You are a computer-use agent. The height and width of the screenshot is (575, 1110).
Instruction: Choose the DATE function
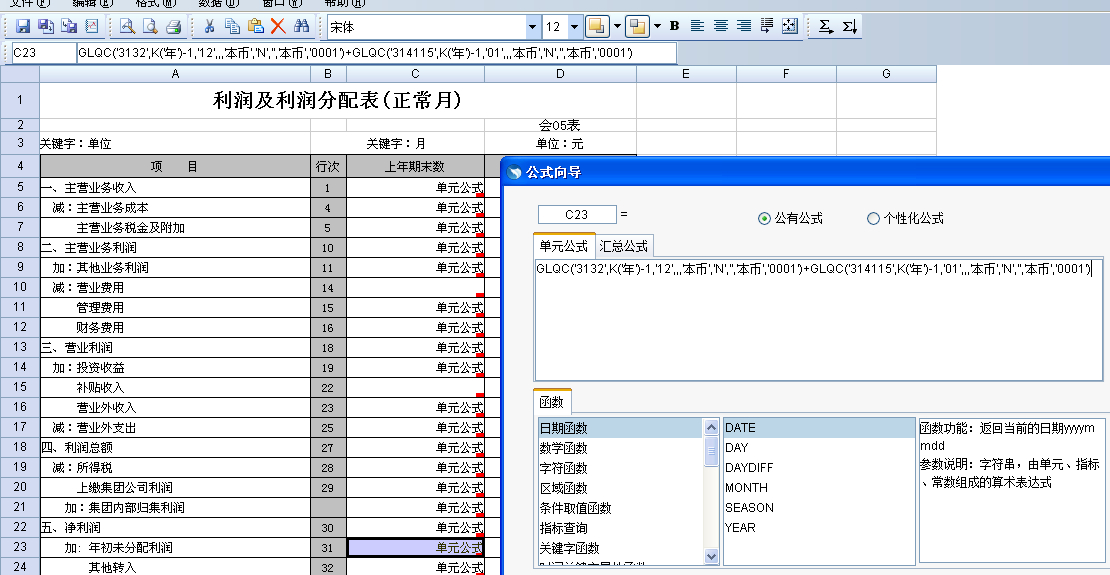tap(819, 428)
